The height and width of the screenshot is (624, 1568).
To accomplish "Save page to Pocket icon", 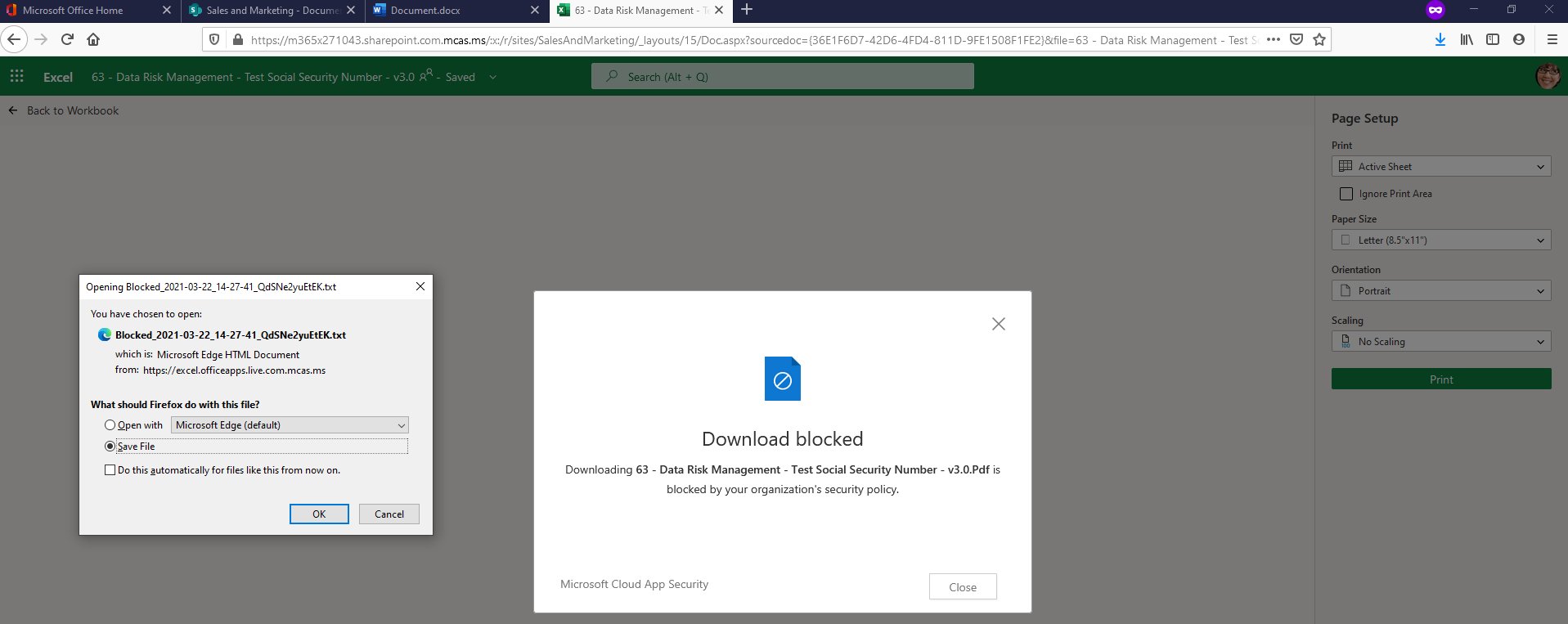I will click(1296, 39).
